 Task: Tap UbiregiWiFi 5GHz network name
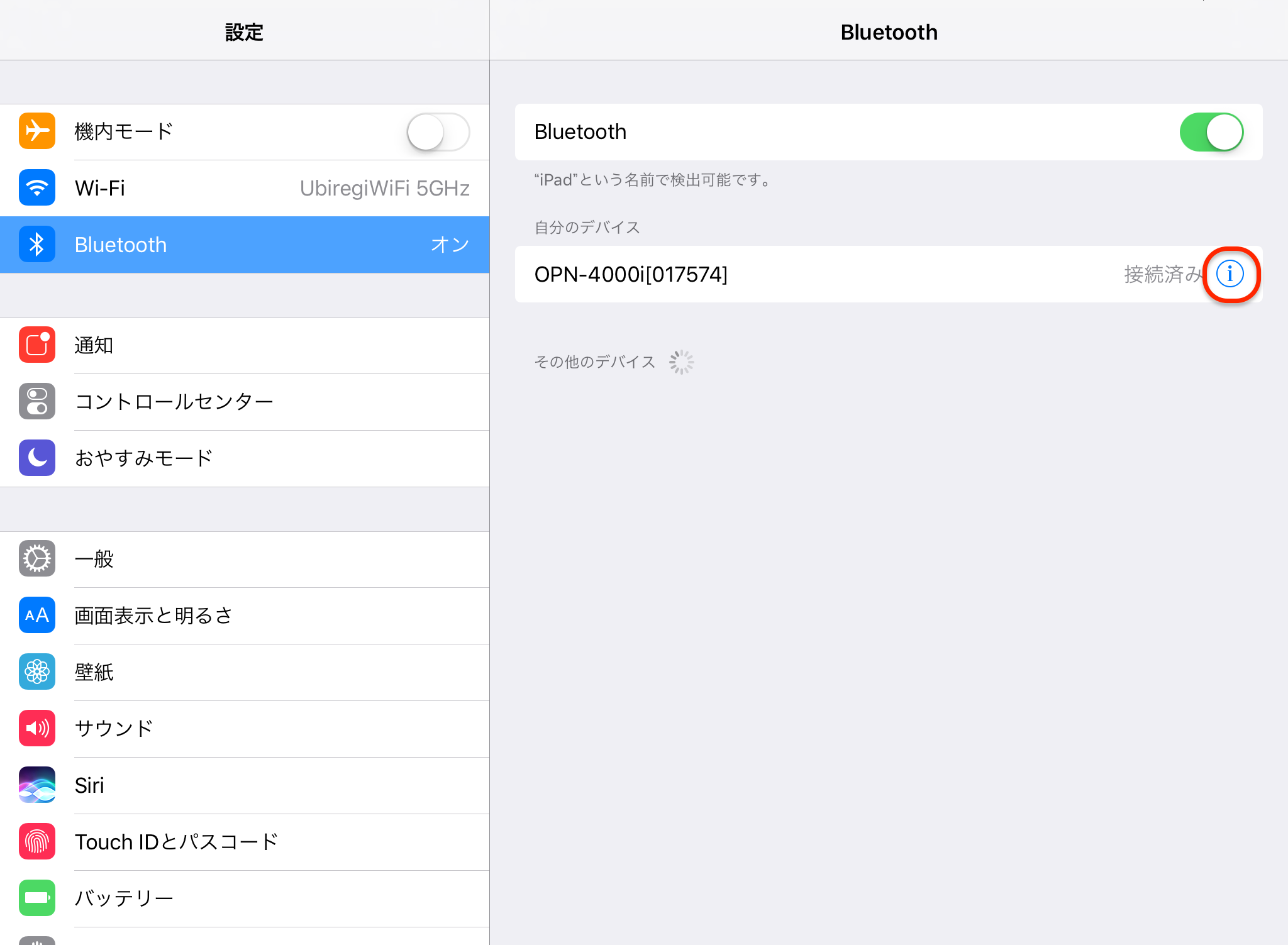pyautogui.click(x=385, y=188)
